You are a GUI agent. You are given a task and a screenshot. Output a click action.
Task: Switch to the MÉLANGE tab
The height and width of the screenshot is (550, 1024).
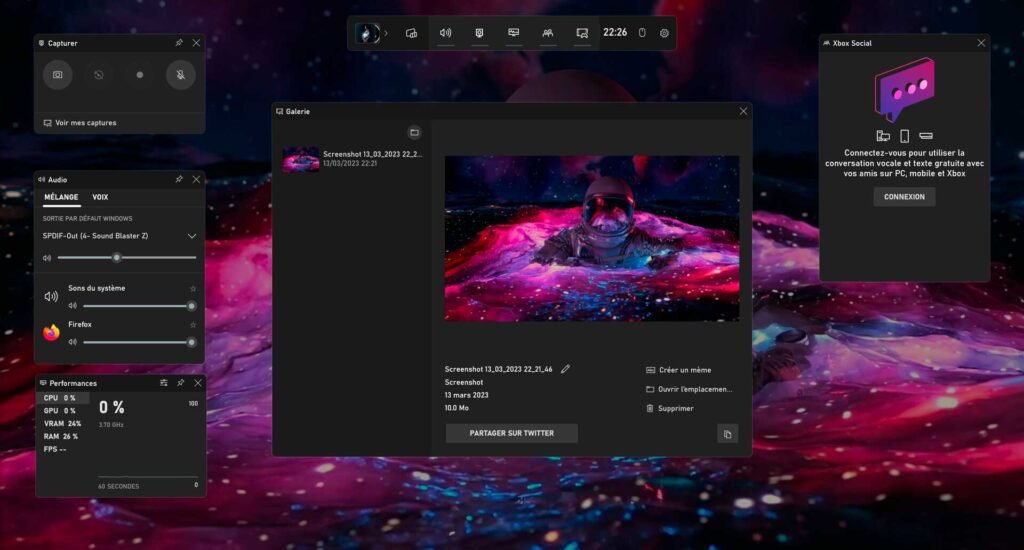(61, 197)
